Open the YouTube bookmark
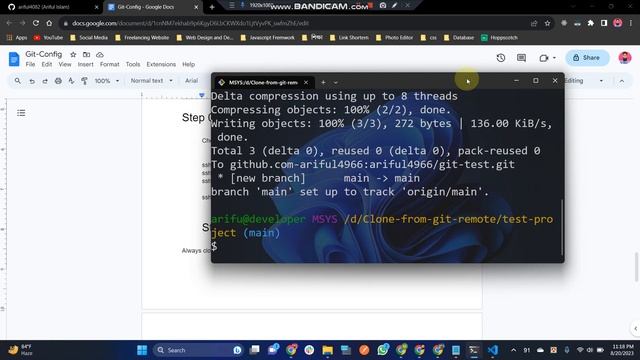The image size is (640, 360). tap(49, 38)
